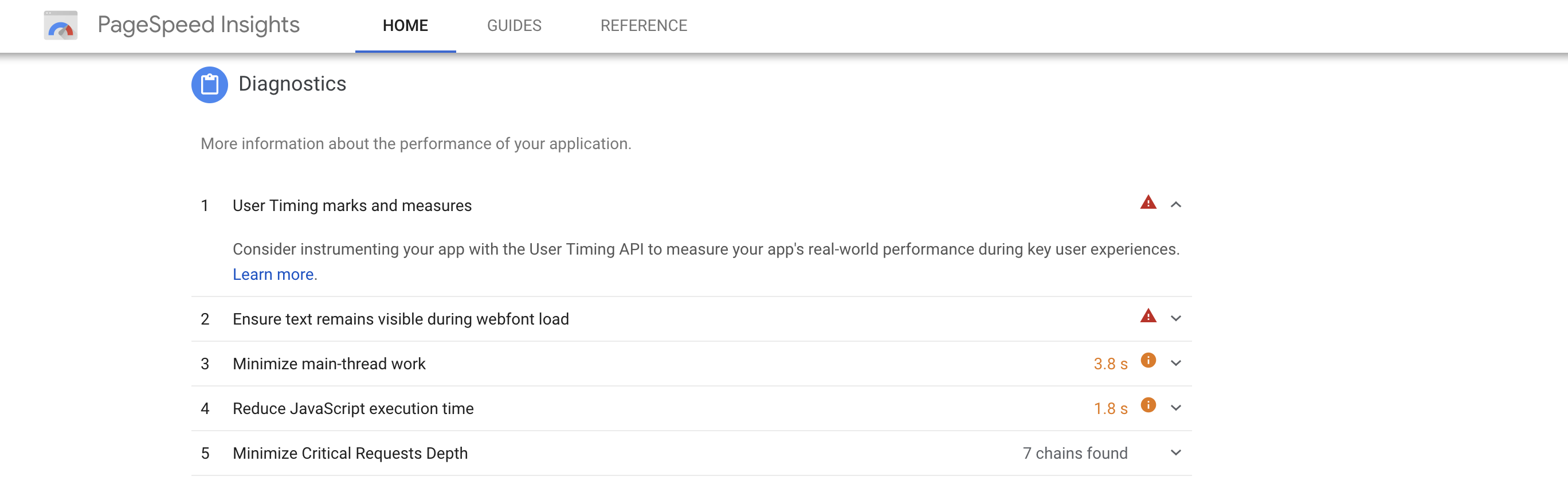This screenshot has height=492, width=1568.
Task: Click orange info icon for JavaScript execution
Action: 1148,405
